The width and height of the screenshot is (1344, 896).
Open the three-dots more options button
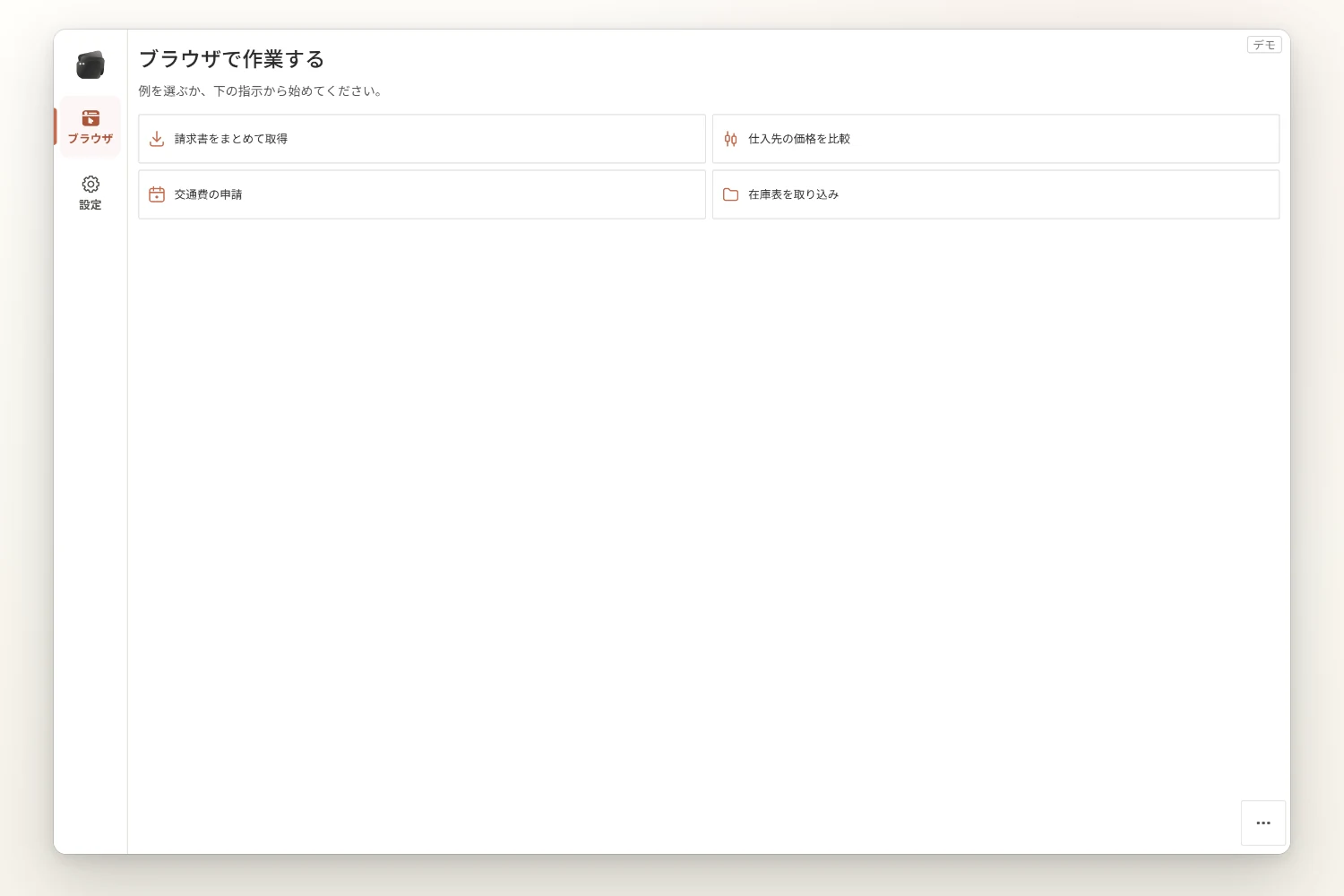pyautogui.click(x=1263, y=823)
